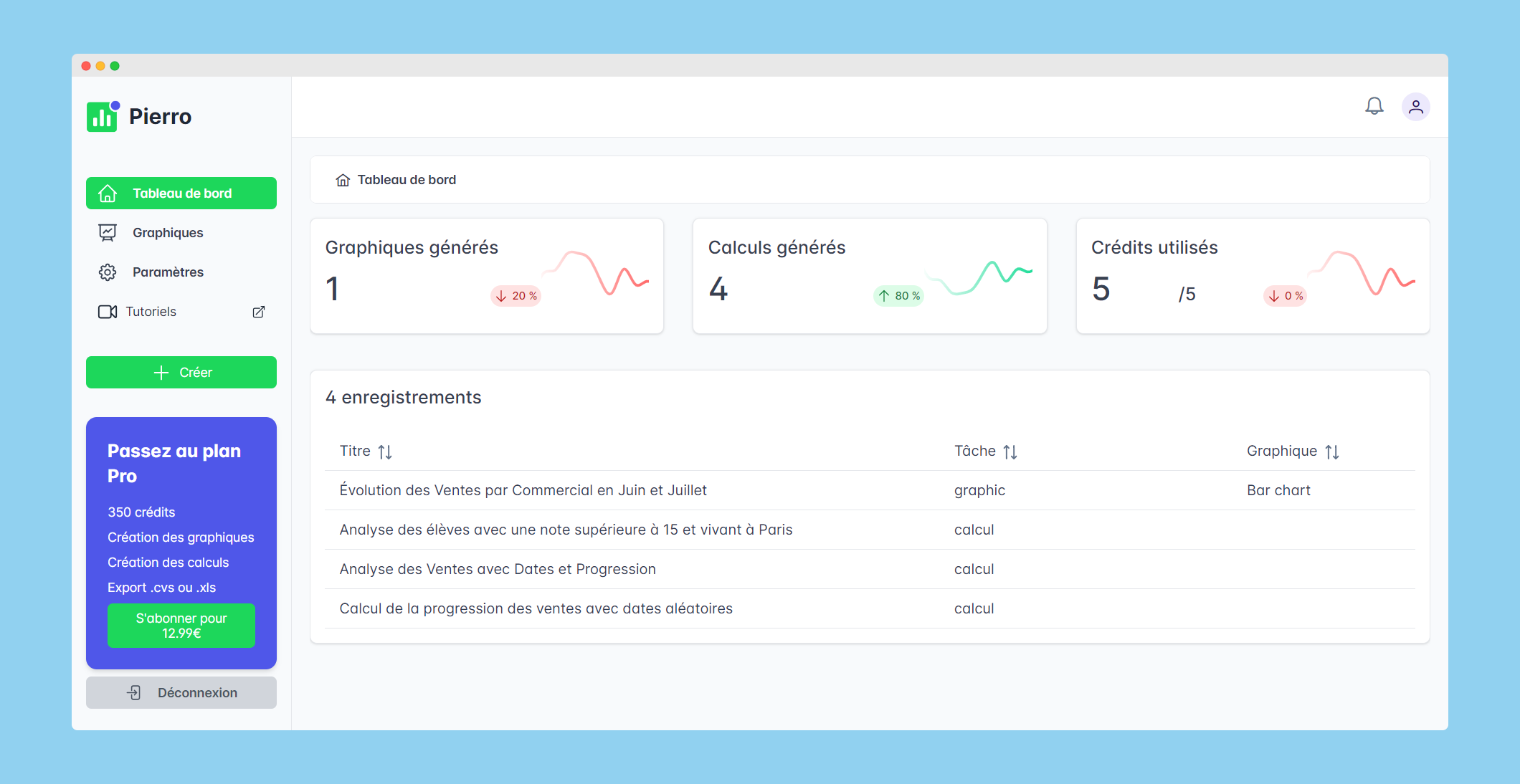Viewport: 1520px width, 784px height.
Task: Click the Paramètres gear icon
Action: (x=108, y=272)
